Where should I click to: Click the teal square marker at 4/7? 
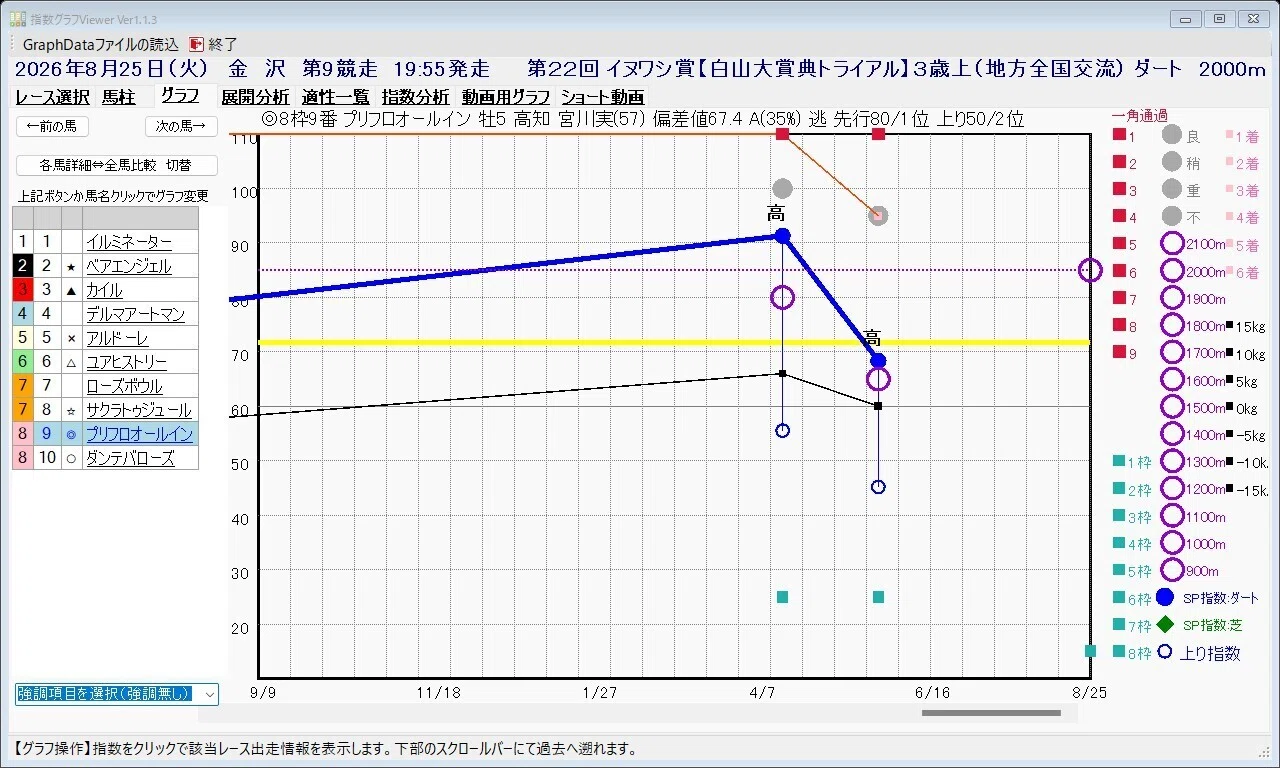(x=783, y=597)
